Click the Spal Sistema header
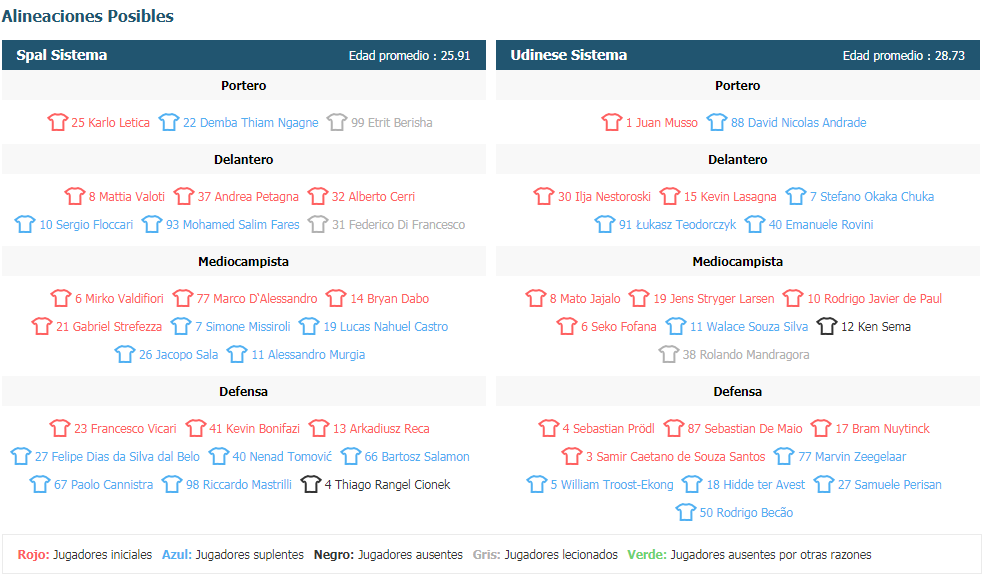The image size is (986, 580). click(244, 55)
